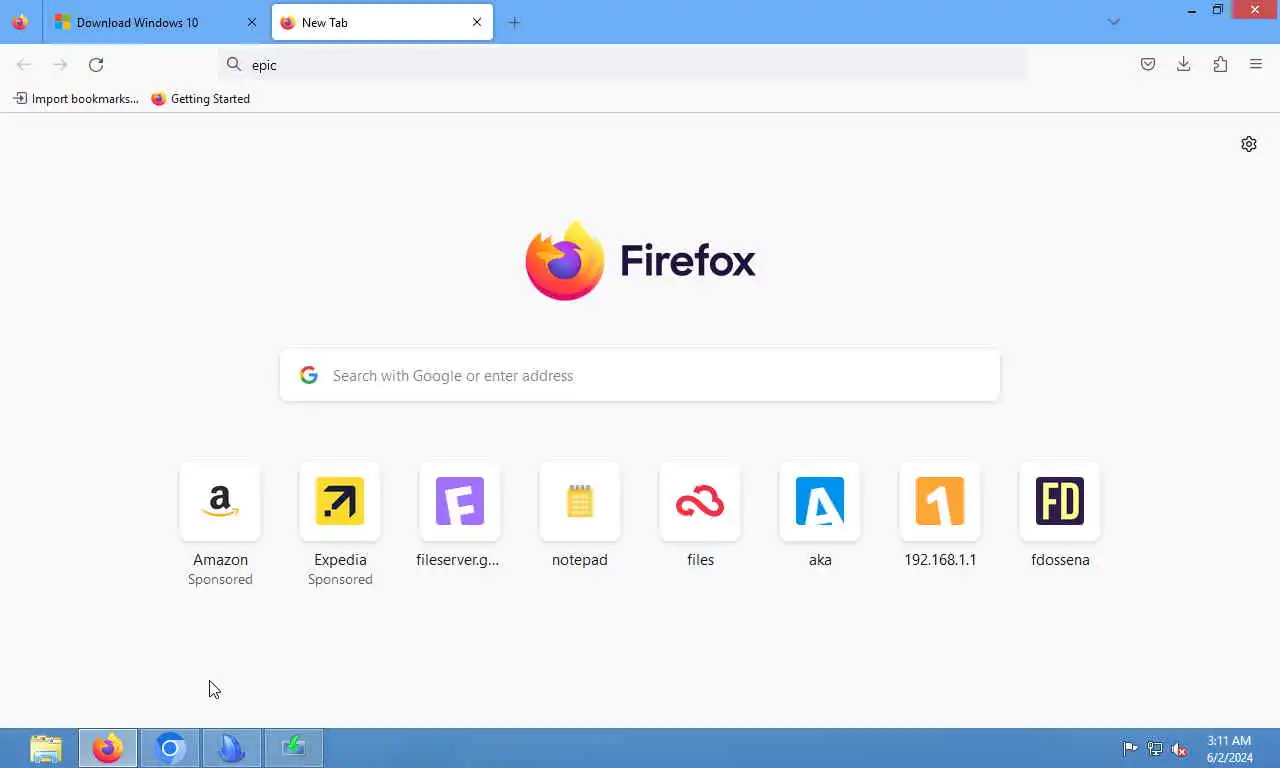Click the Google logo in search box
Viewport: 1280px width, 768px height.
click(309, 375)
